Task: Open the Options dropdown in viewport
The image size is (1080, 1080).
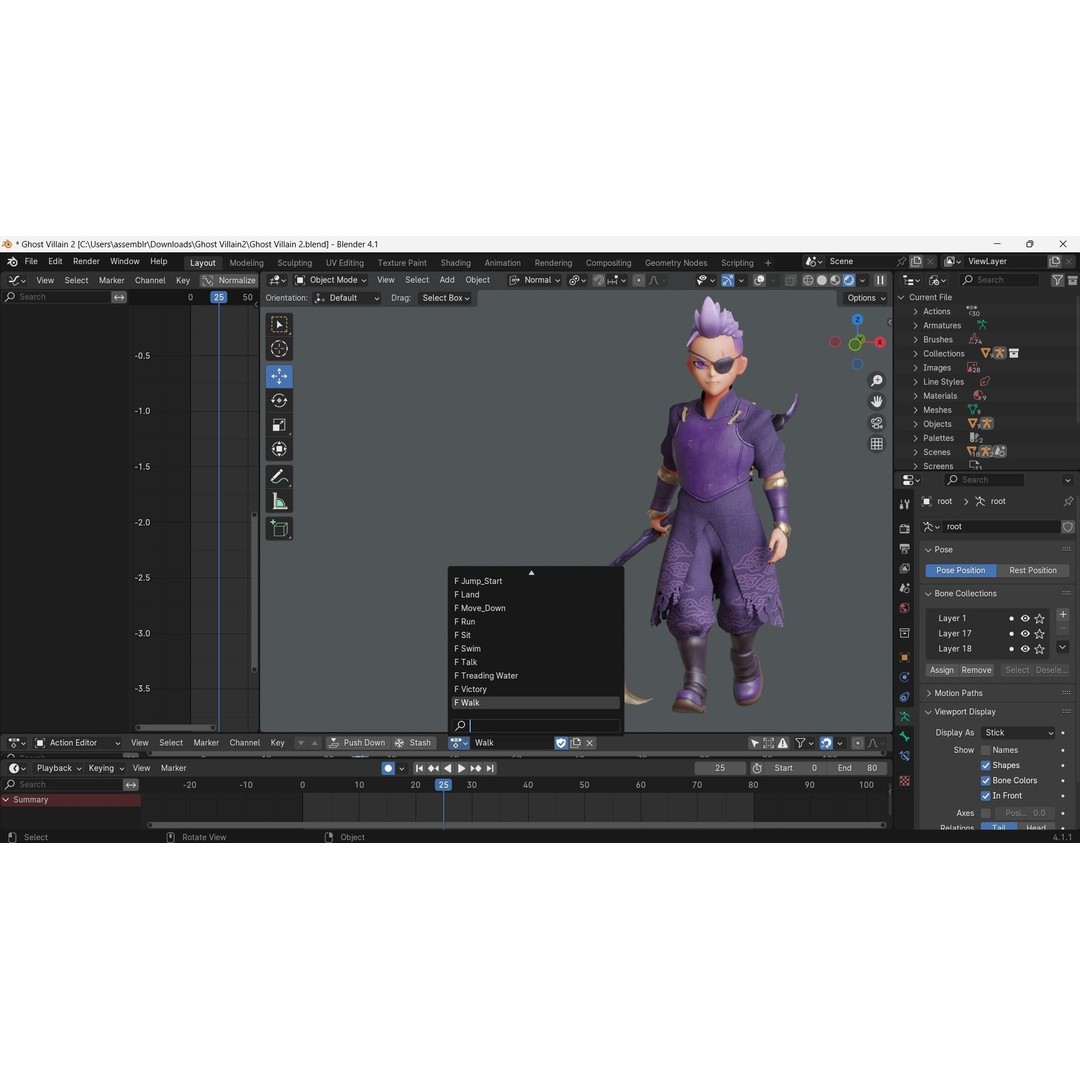Action: (866, 298)
